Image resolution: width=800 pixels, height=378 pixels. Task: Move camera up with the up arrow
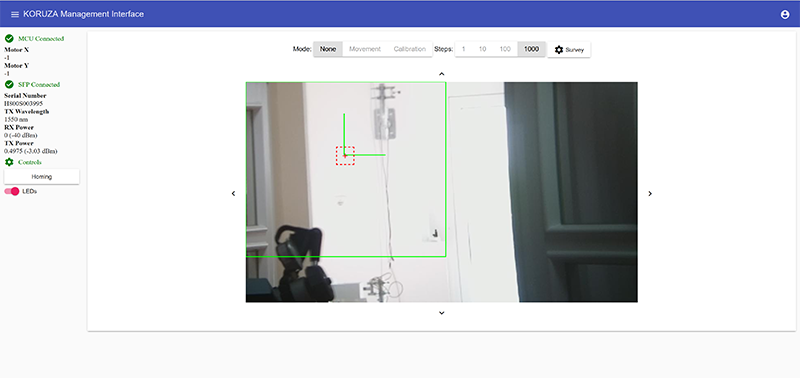pyautogui.click(x=442, y=74)
